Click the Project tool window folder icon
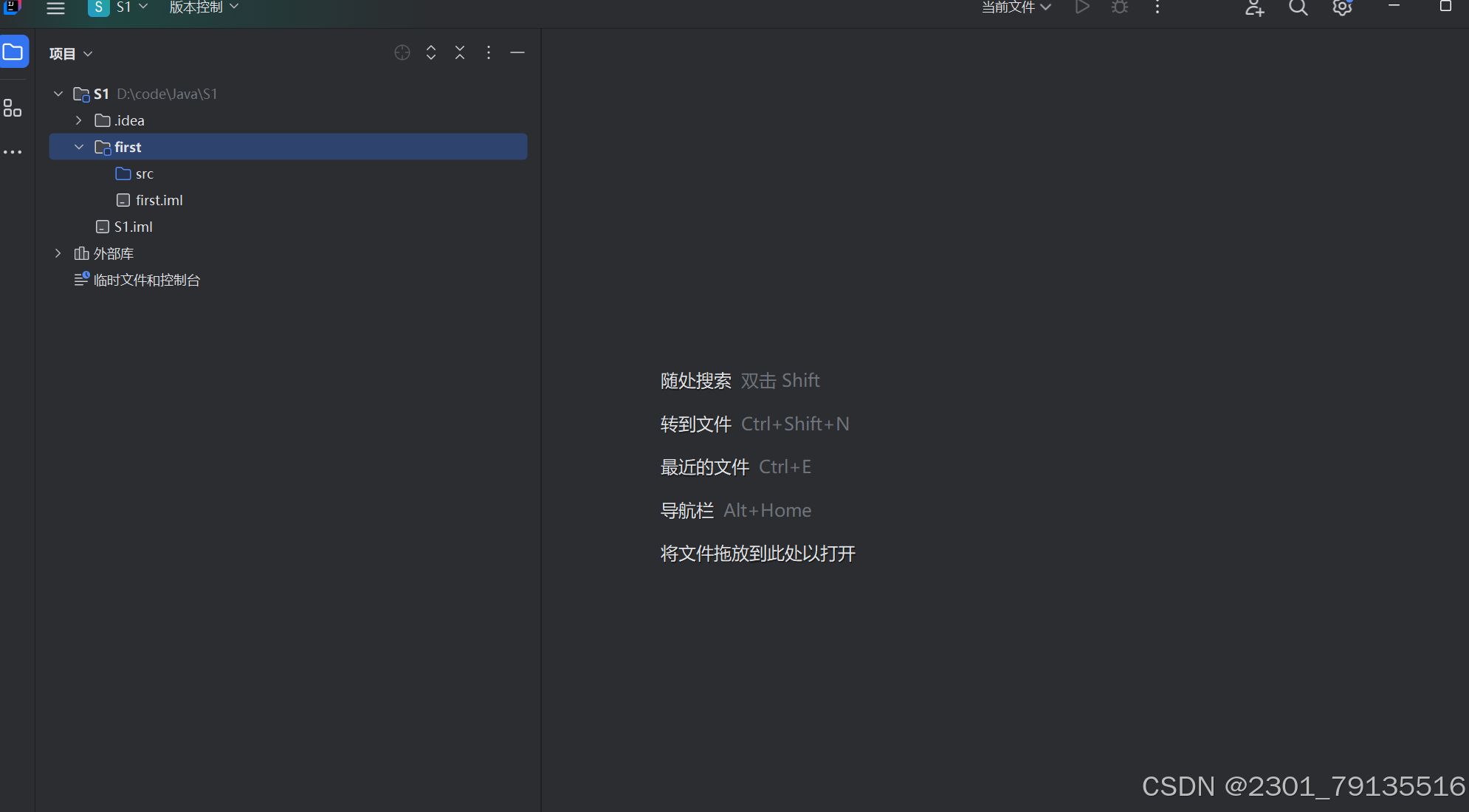Image resolution: width=1469 pixels, height=812 pixels. click(x=13, y=52)
